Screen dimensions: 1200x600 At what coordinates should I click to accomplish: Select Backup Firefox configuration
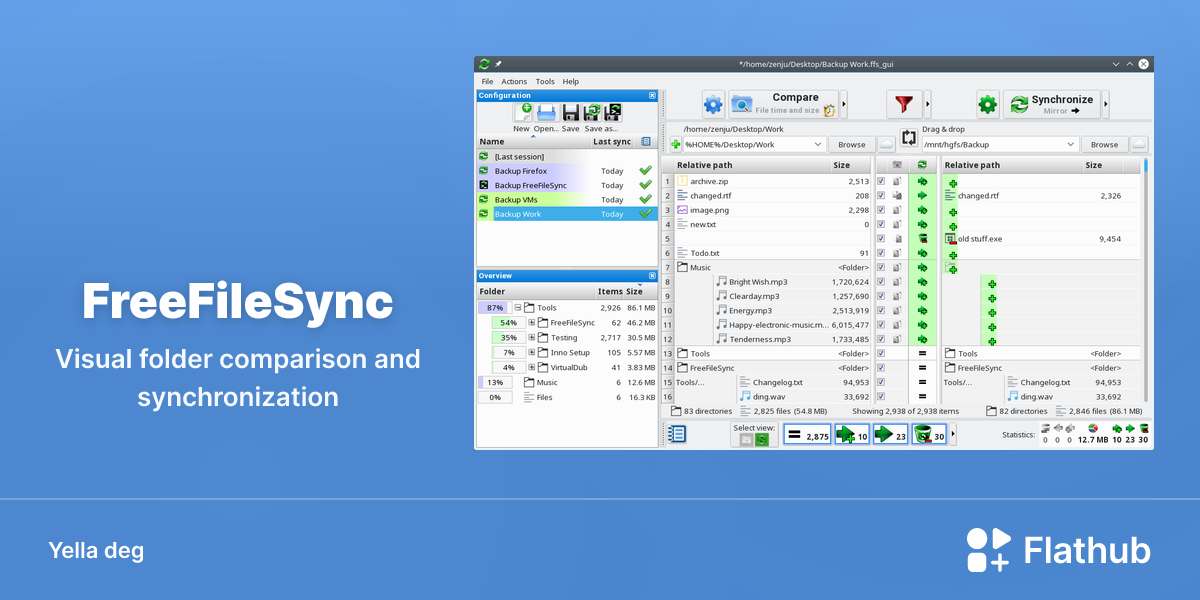[566, 171]
